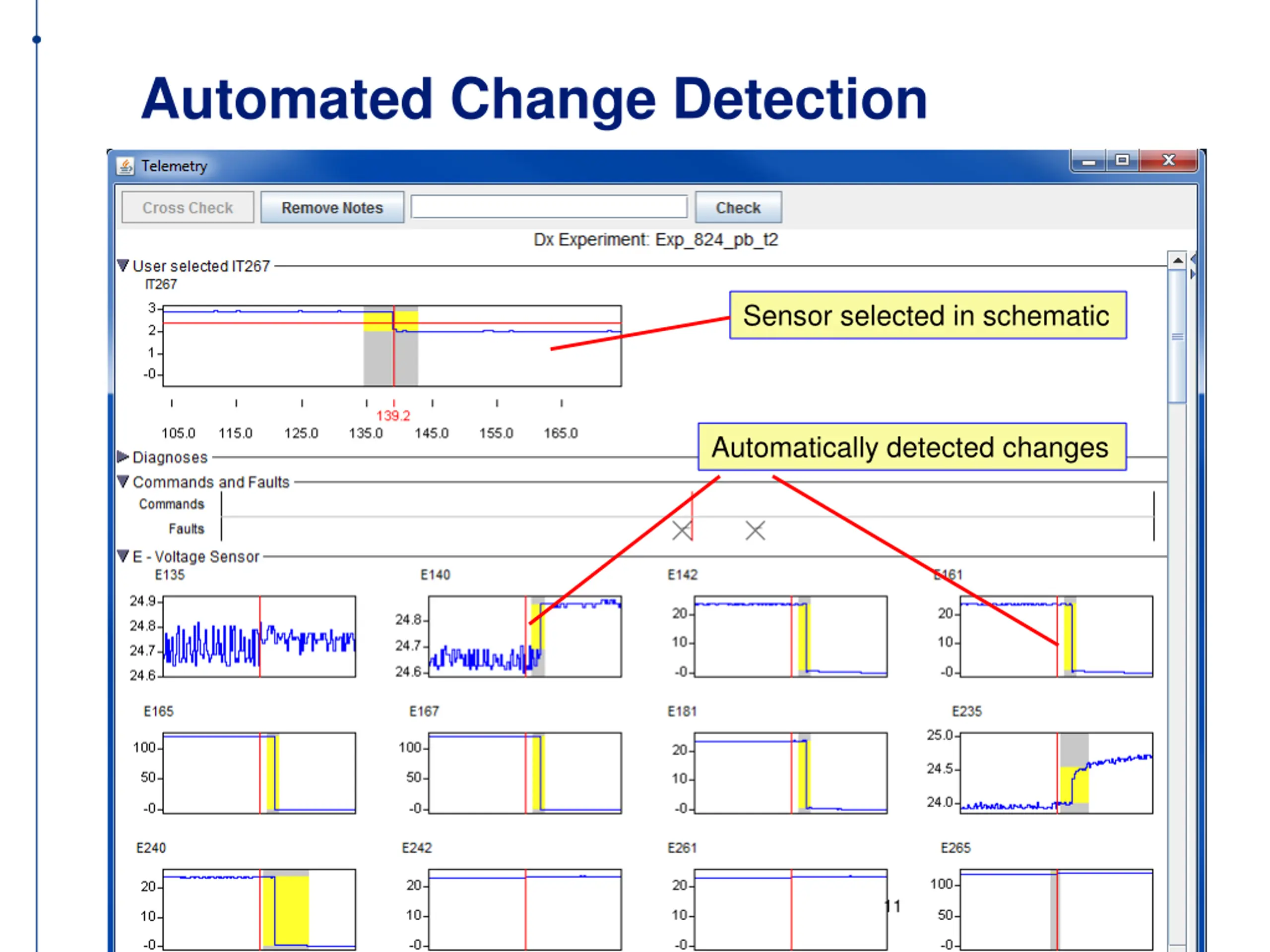
Task: Open the E142 voltage chart
Action: click(x=791, y=636)
